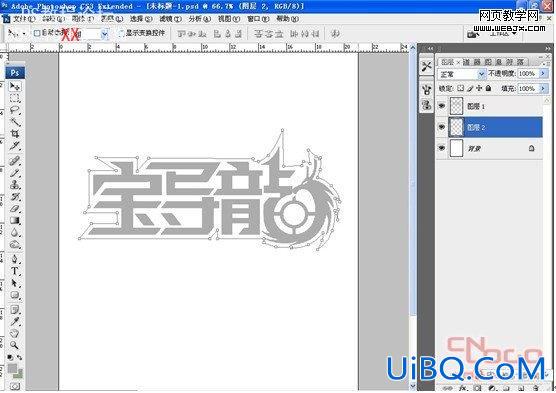Screen dimensions: 556x393
Task: Open the 窗口 menu
Action: point(258,19)
